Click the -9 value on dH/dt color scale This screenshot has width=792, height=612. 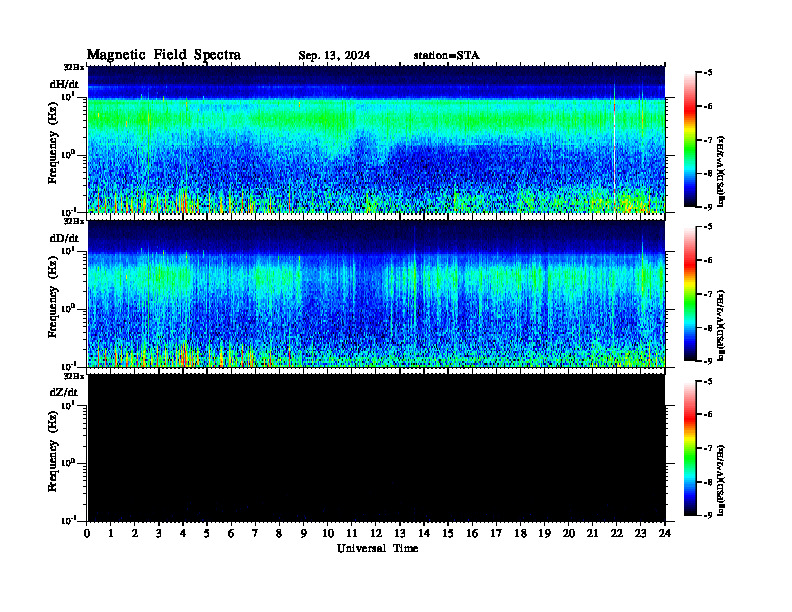[x=708, y=207]
